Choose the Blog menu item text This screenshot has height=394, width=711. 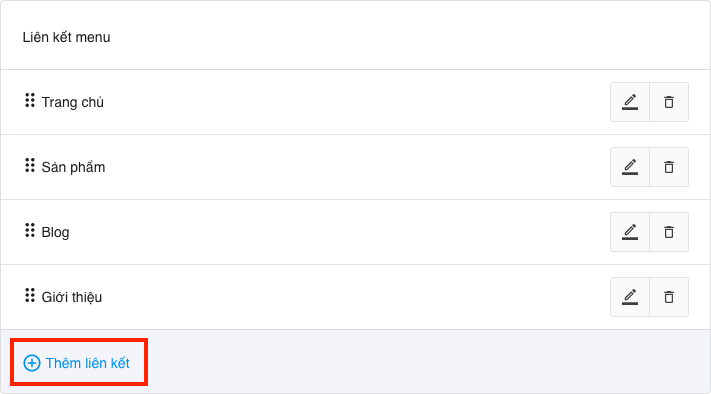coord(55,233)
